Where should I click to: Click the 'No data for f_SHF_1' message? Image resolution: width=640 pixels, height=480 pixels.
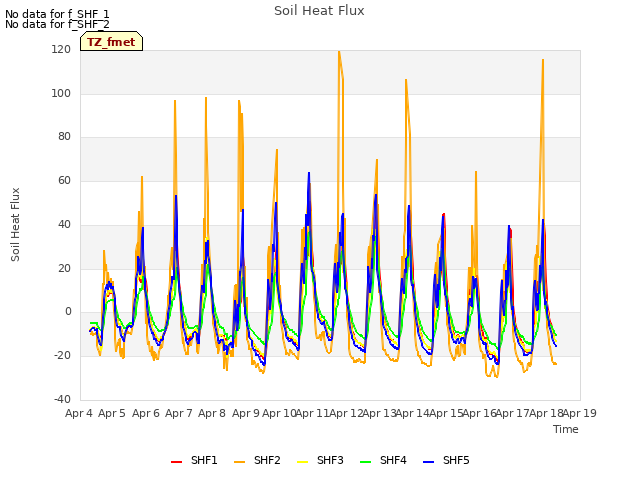[57, 14]
